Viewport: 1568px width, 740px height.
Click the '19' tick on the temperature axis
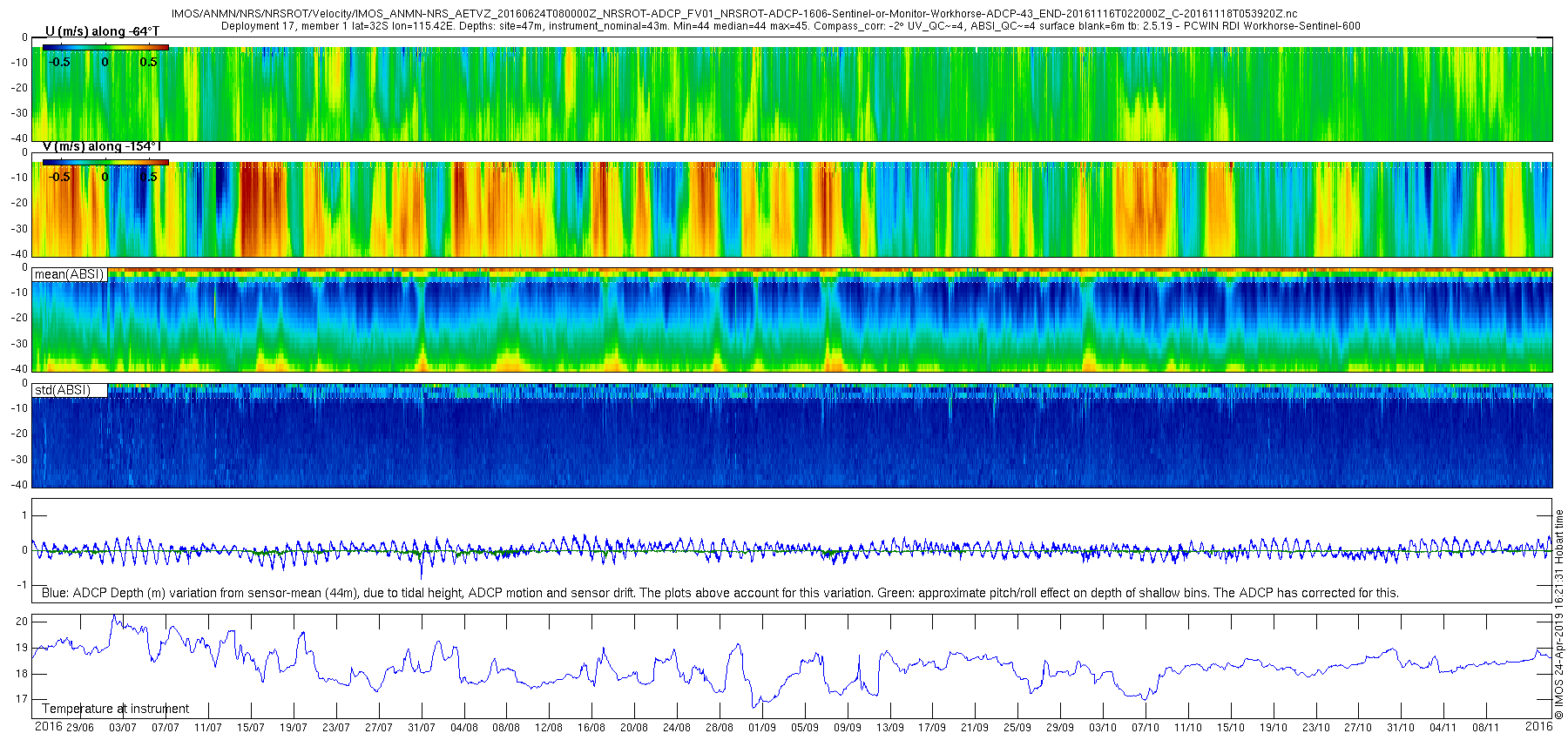point(22,648)
